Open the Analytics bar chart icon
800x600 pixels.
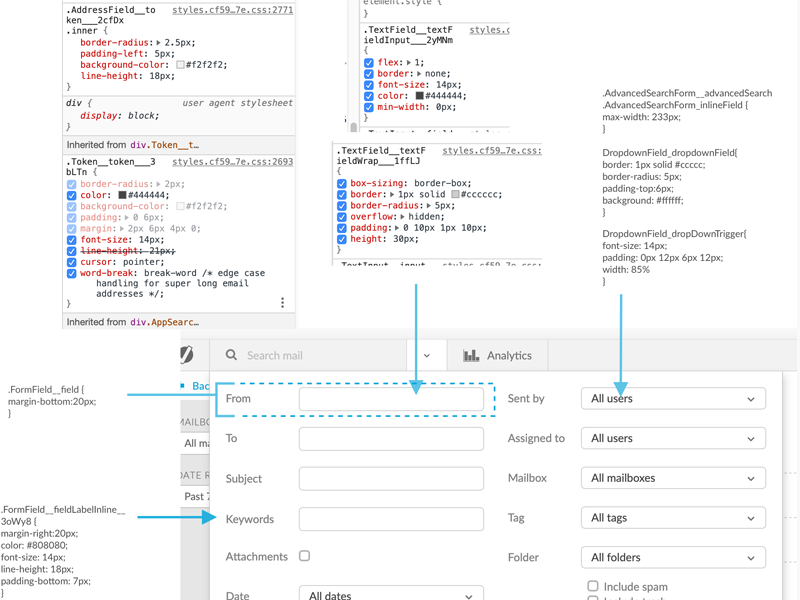pyautogui.click(x=471, y=355)
